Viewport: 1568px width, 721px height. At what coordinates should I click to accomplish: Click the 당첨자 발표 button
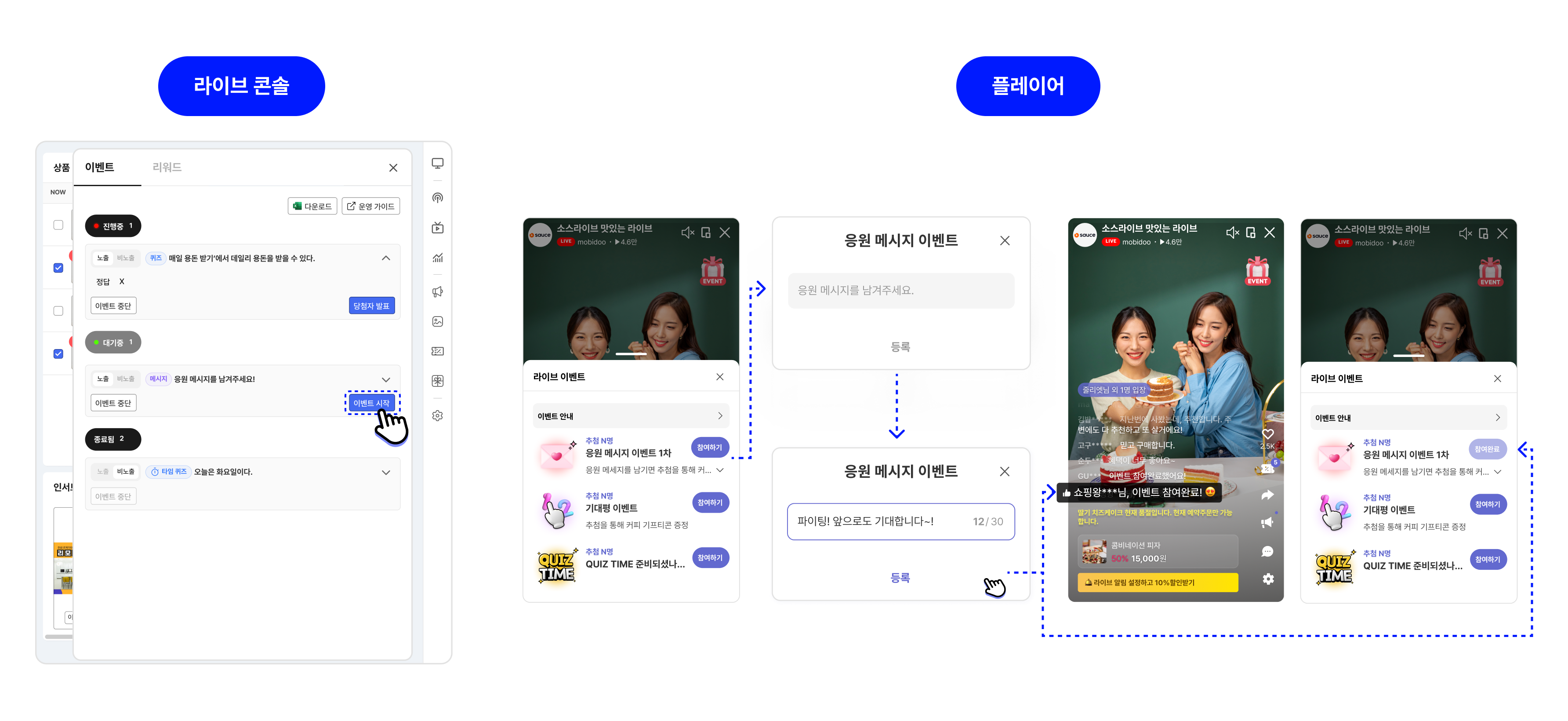[371, 306]
